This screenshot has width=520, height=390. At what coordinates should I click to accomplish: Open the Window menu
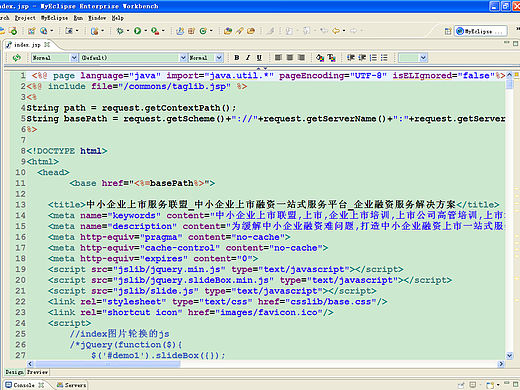tap(97, 18)
